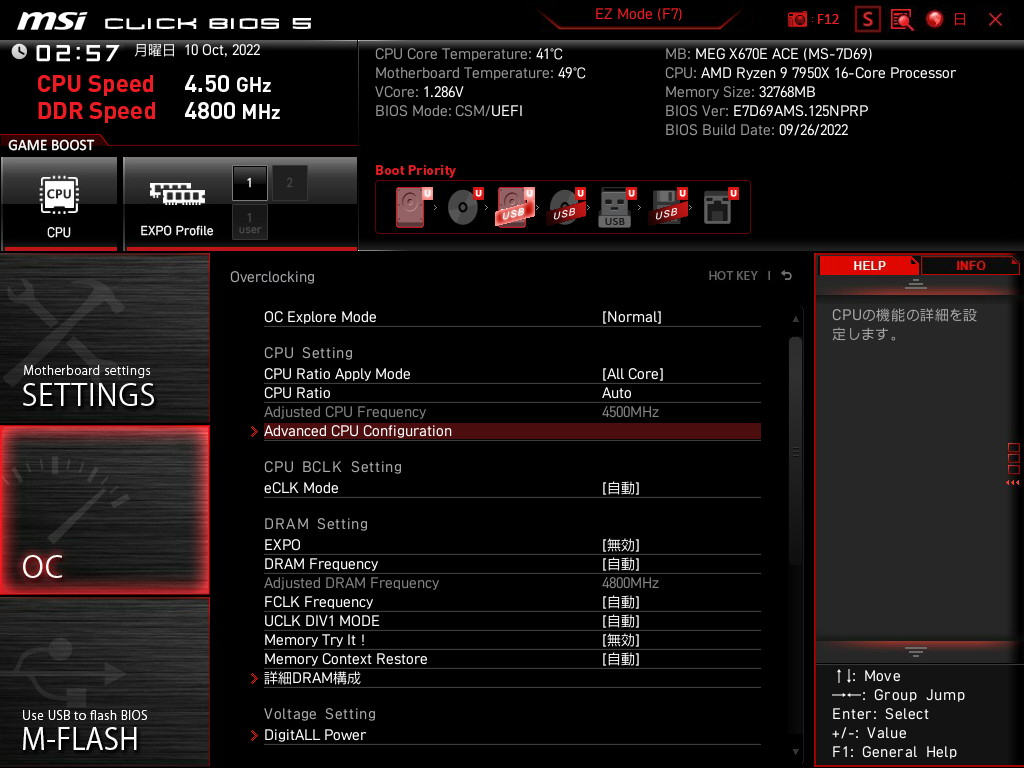The height and width of the screenshot is (768, 1024).
Task: Click the 日 language indicator
Action: pos(960,20)
